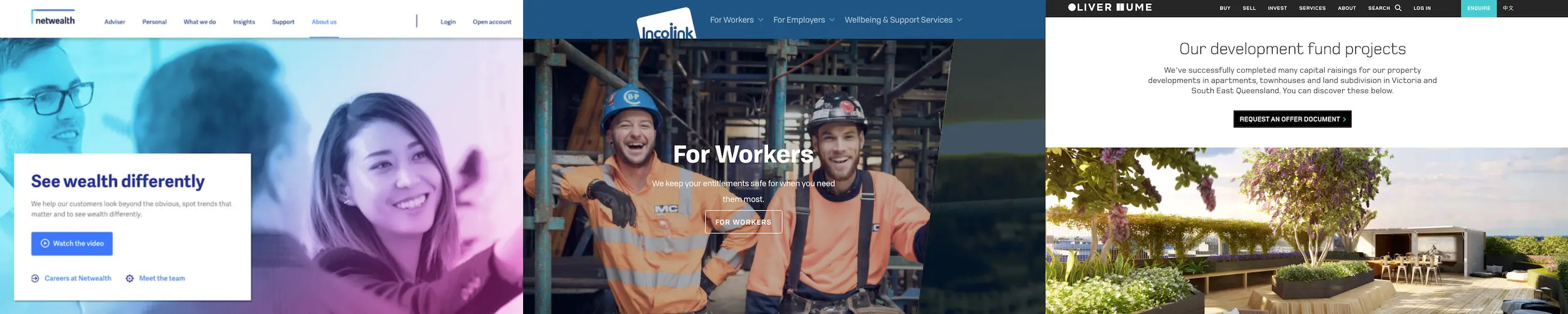1568x314 pixels.
Task: Click the play icon in Watch the video
Action: pos(45,244)
